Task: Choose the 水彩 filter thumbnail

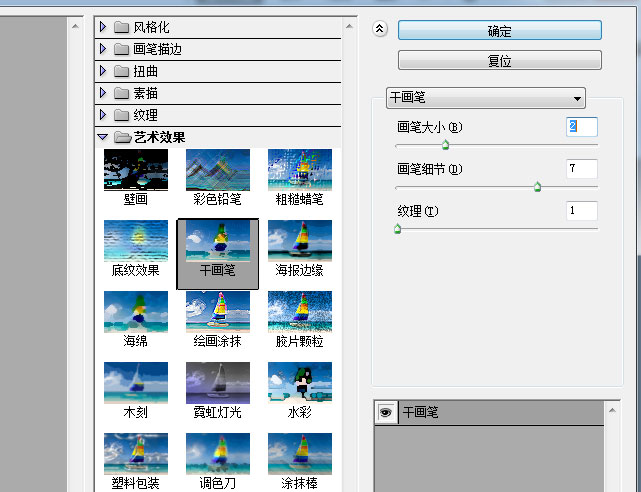Action: click(299, 383)
